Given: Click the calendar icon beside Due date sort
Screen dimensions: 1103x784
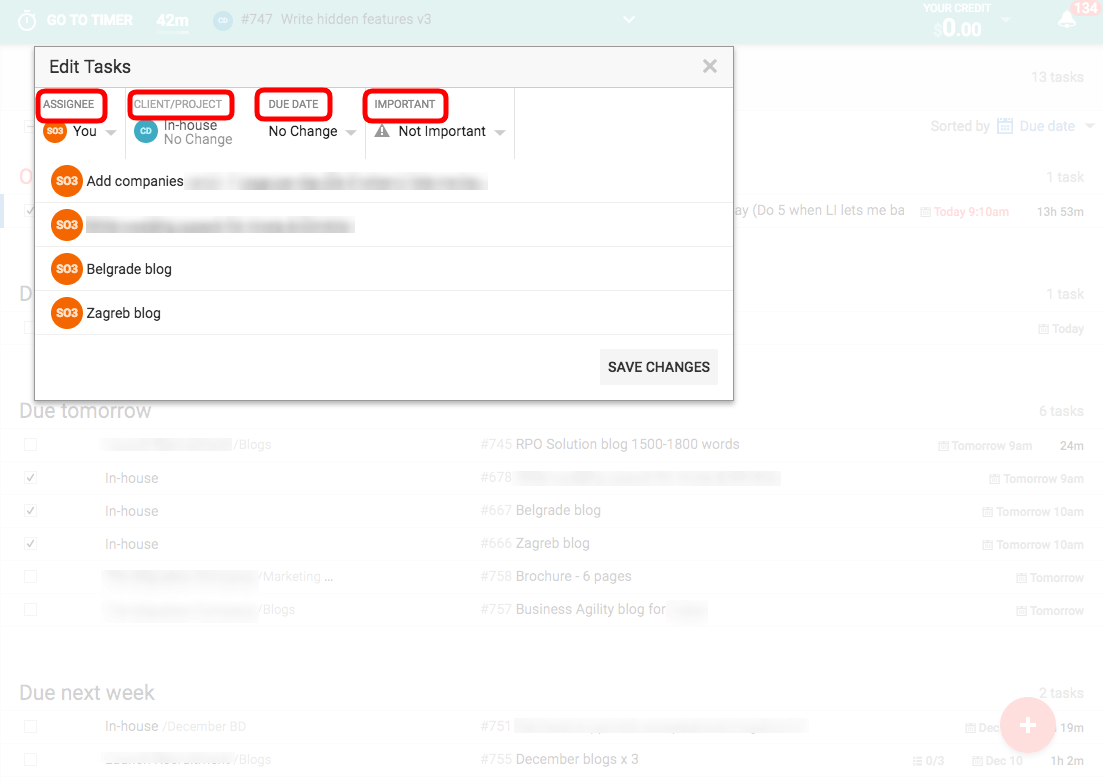Looking at the screenshot, I should coord(1005,126).
